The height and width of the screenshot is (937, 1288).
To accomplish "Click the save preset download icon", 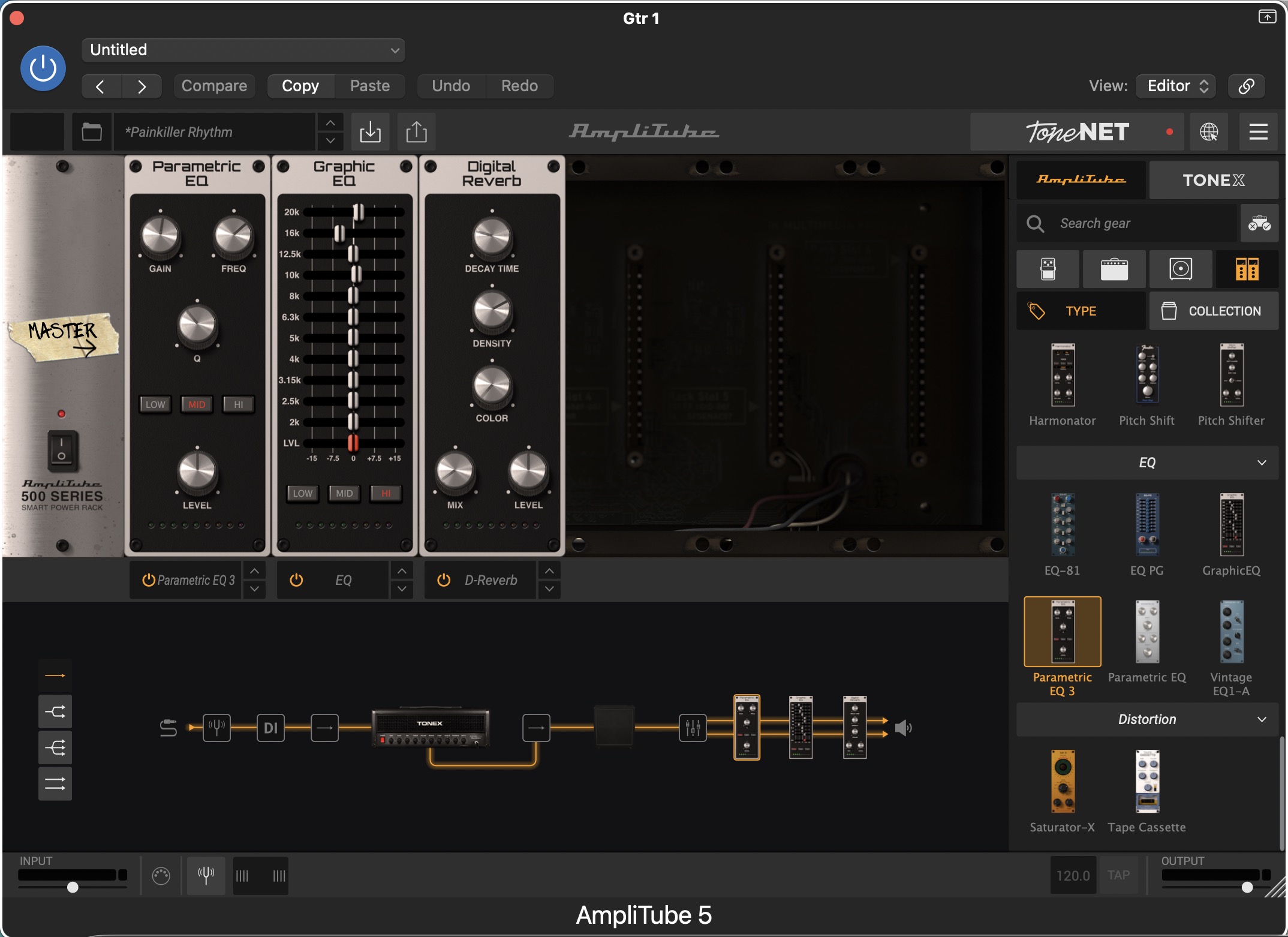I will pyautogui.click(x=370, y=132).
